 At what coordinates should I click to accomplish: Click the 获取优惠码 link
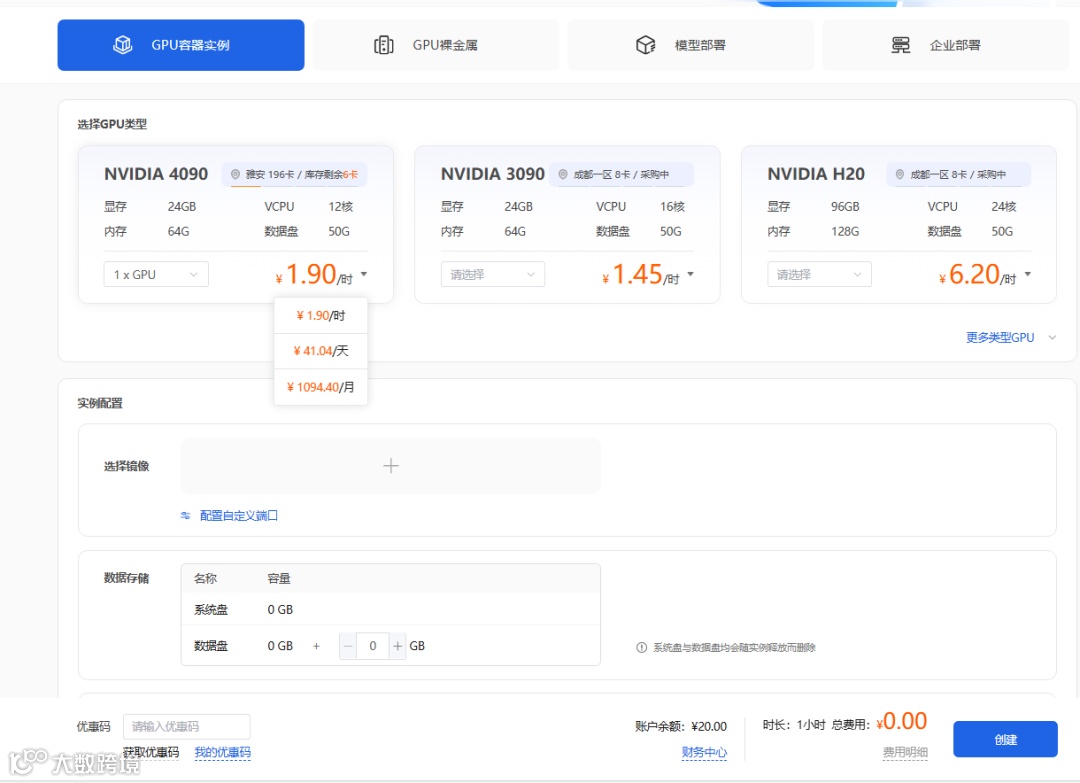click(151, 752)
